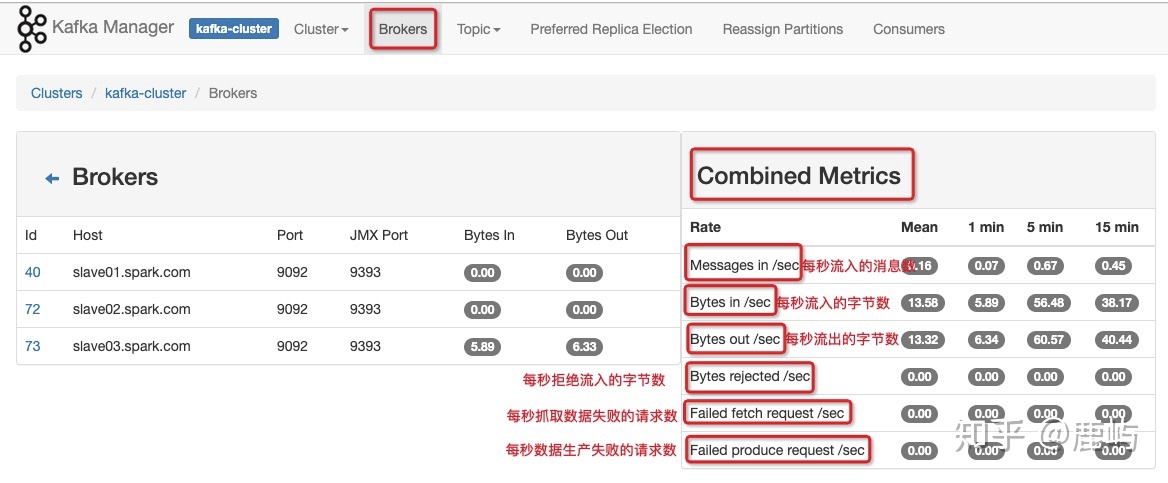The width and height of the screenshot is (1168, 483).
Task: Open the Brokers navigation tab
Action: [403, 29]
